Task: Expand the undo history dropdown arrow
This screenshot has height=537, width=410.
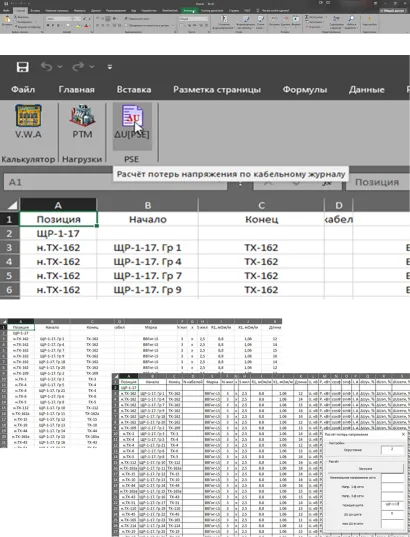Action: (x=60, y=67)
